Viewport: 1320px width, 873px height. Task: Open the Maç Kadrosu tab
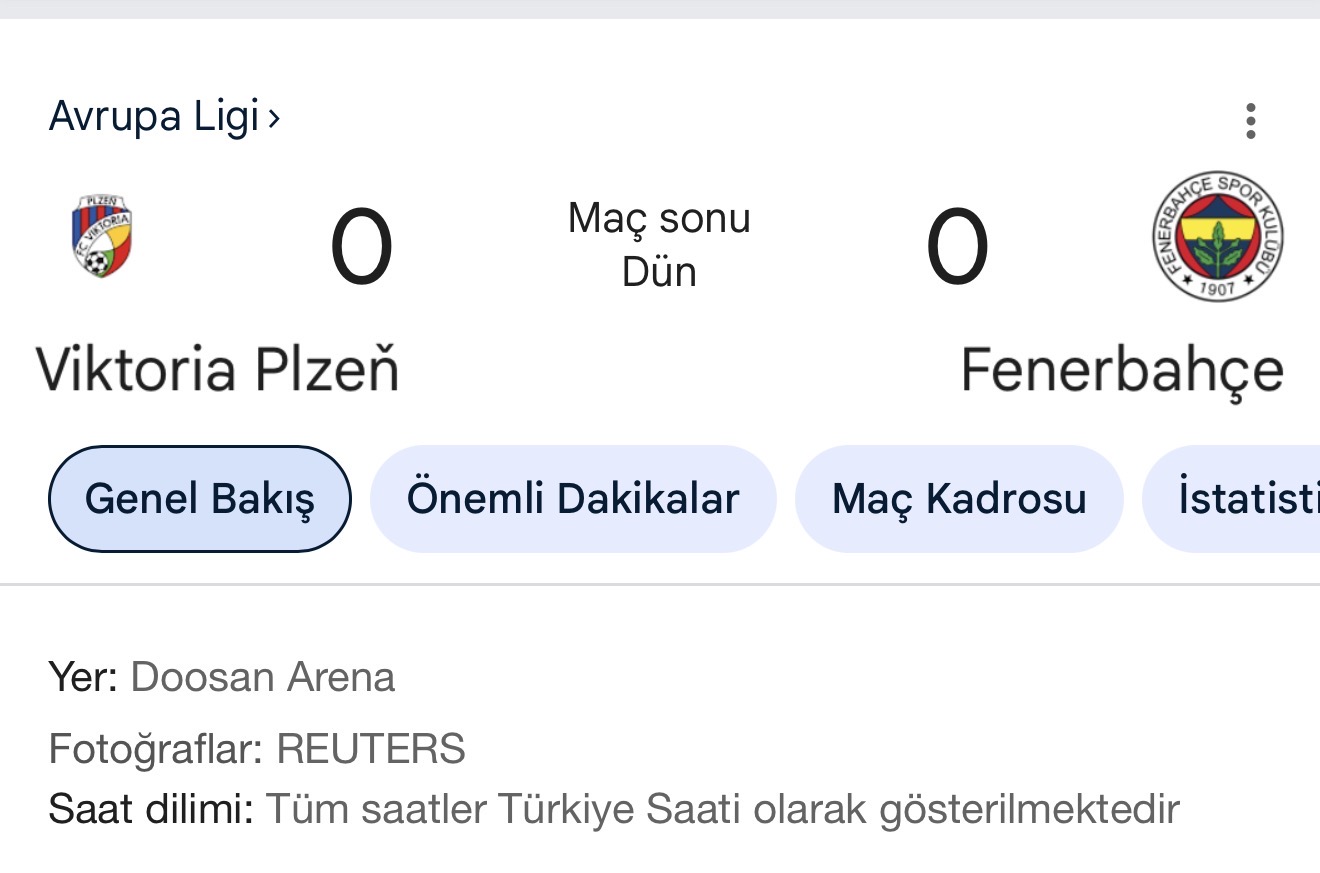pos(959,498)
